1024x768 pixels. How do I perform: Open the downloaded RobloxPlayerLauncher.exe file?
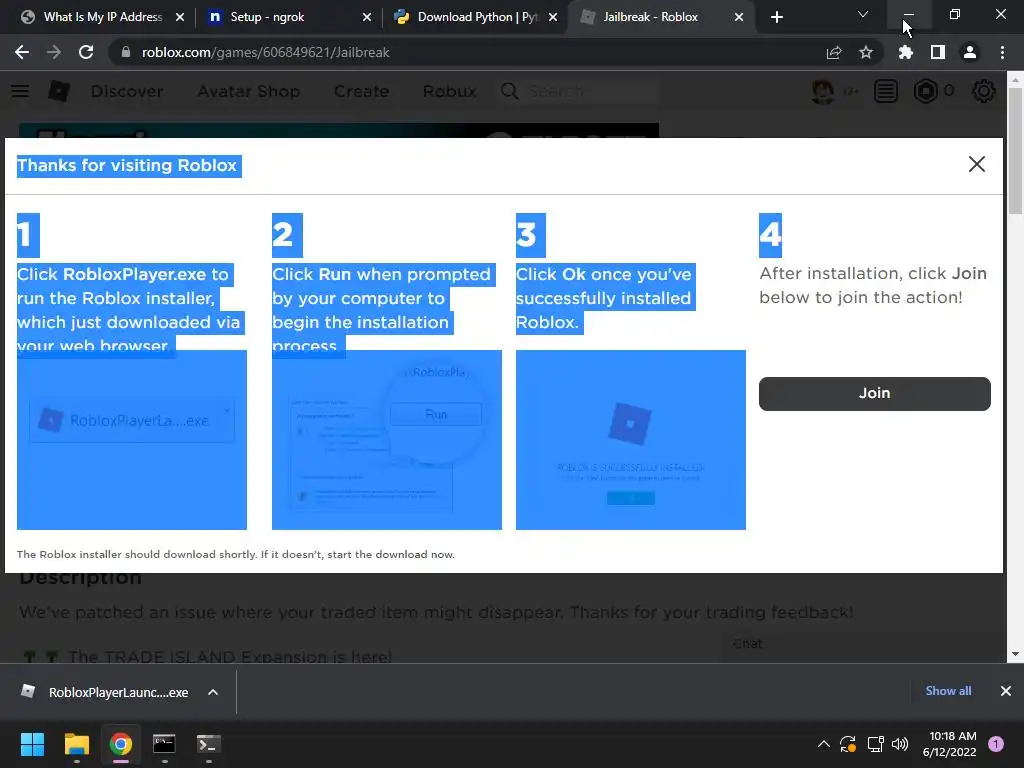tap(104, 692)
